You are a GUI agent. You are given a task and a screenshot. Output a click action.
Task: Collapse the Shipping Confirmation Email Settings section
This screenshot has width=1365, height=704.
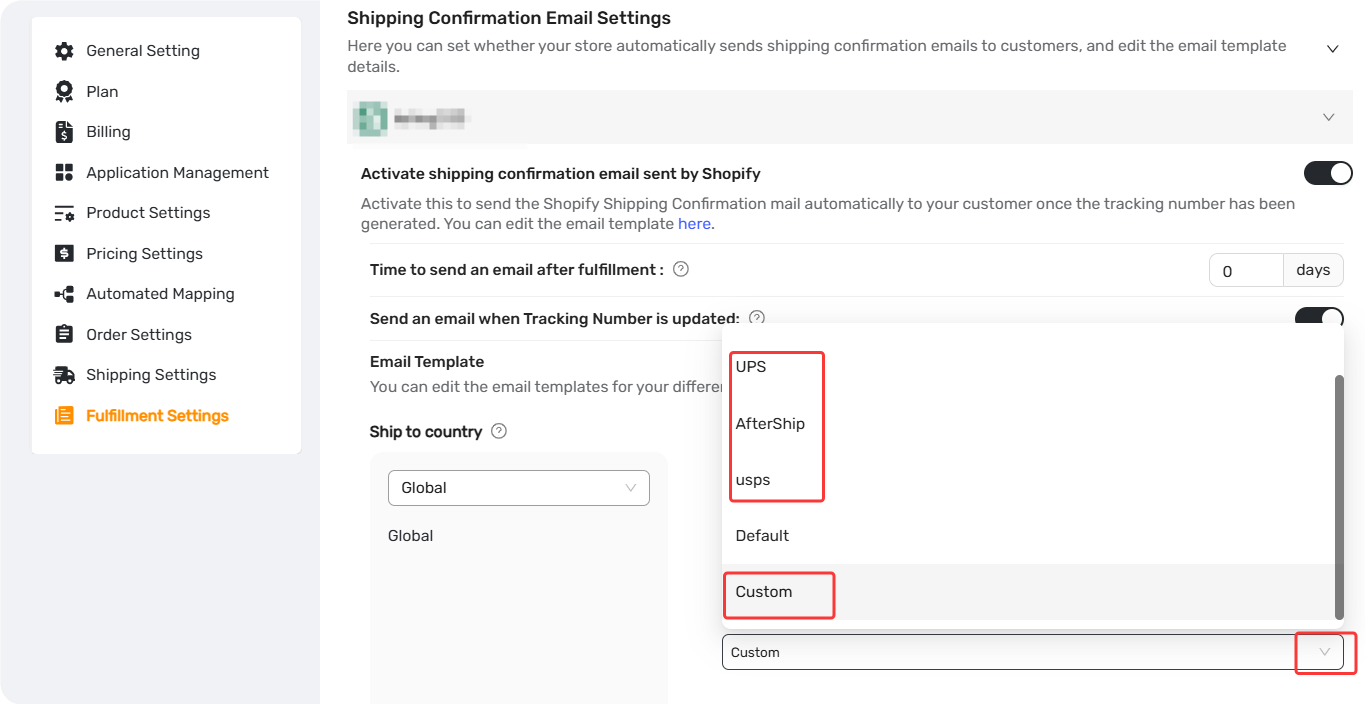coord(1332,49)
